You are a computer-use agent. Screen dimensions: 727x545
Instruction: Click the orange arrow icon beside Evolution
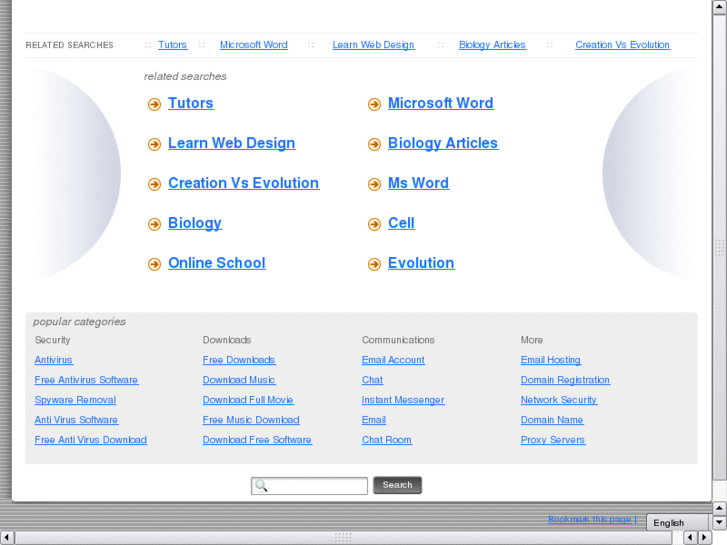[374, 264]
